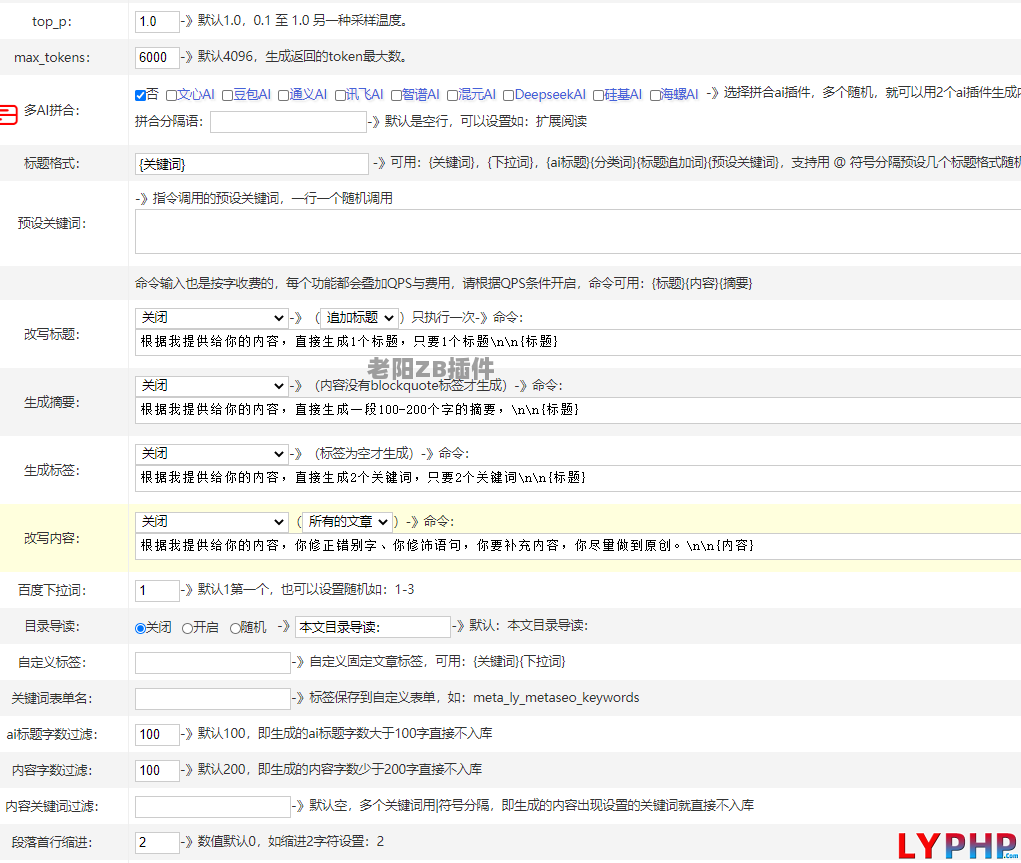The height and width of the screenshot is (863, 1021).
Task: Click the top_p row label
Action: [x=52, y=21]
